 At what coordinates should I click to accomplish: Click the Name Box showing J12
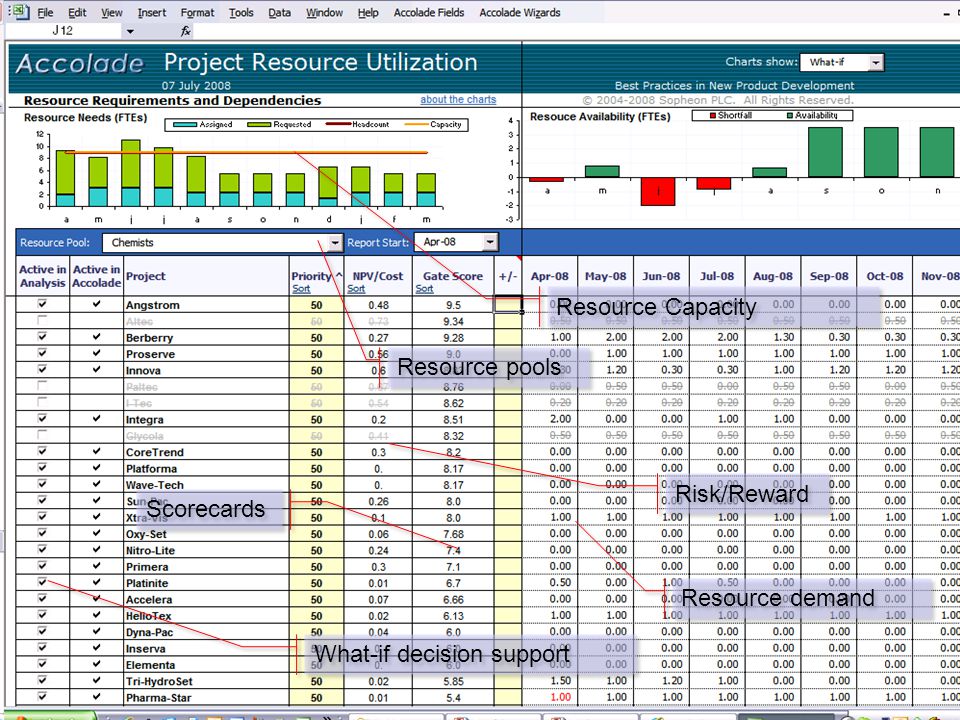click(x=62, y=31)
